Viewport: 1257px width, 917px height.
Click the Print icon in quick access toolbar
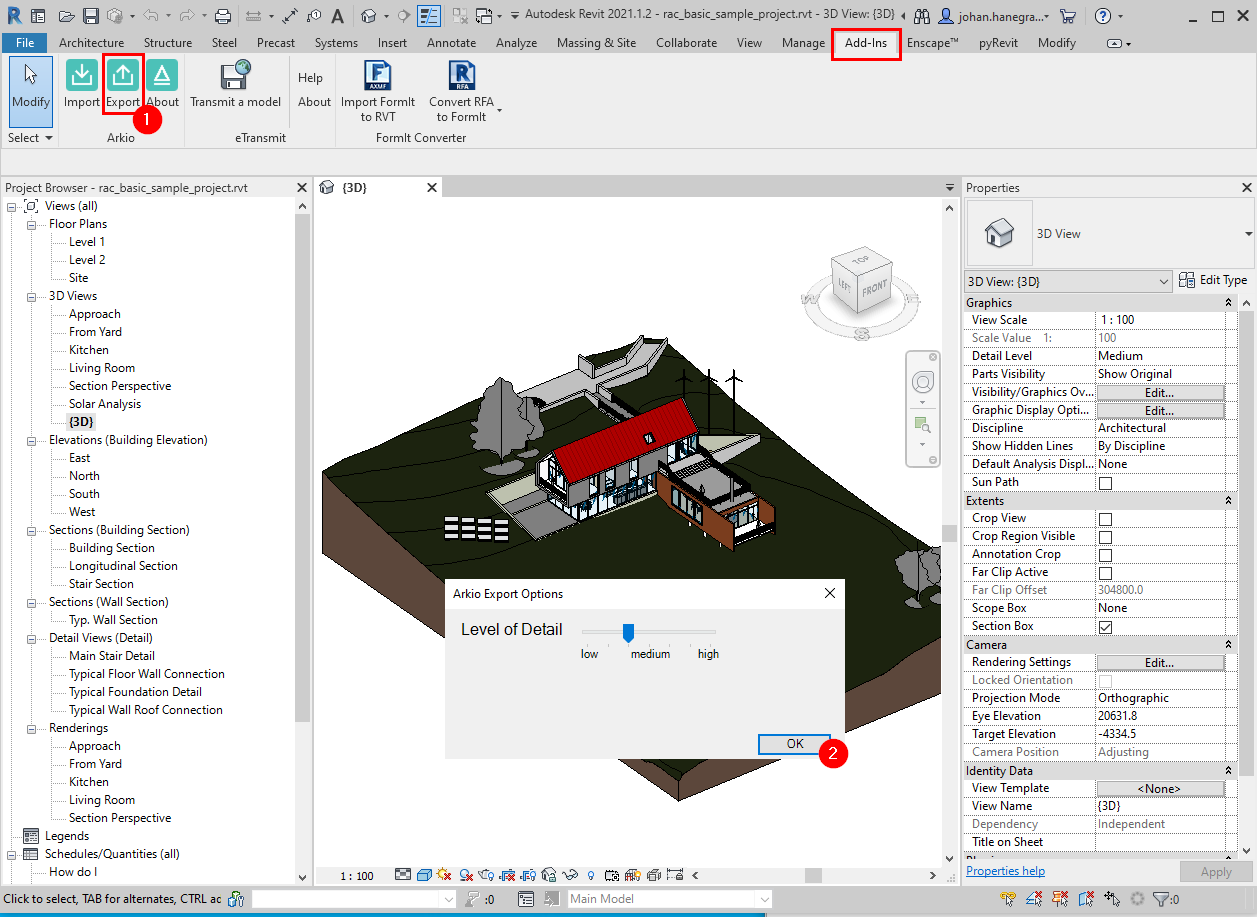pos(223,16)
